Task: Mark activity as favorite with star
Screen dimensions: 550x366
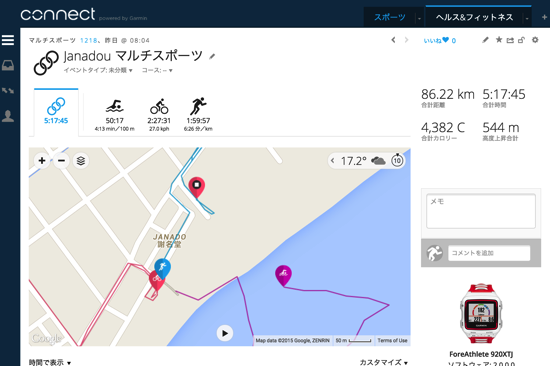Action: (499, 40)
